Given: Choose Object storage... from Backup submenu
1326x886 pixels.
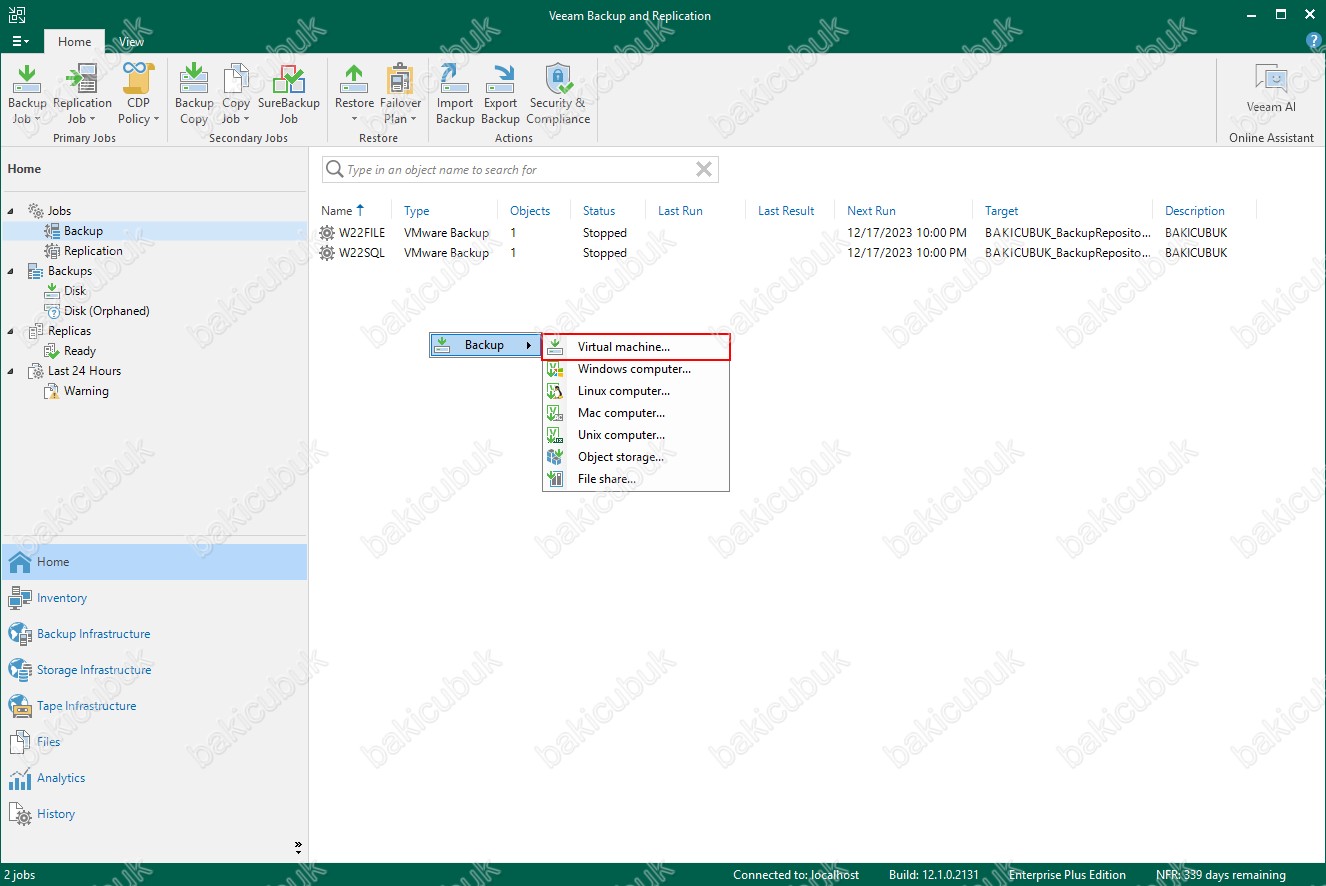Looking at the screenshot, I should [x=636, y=457].
